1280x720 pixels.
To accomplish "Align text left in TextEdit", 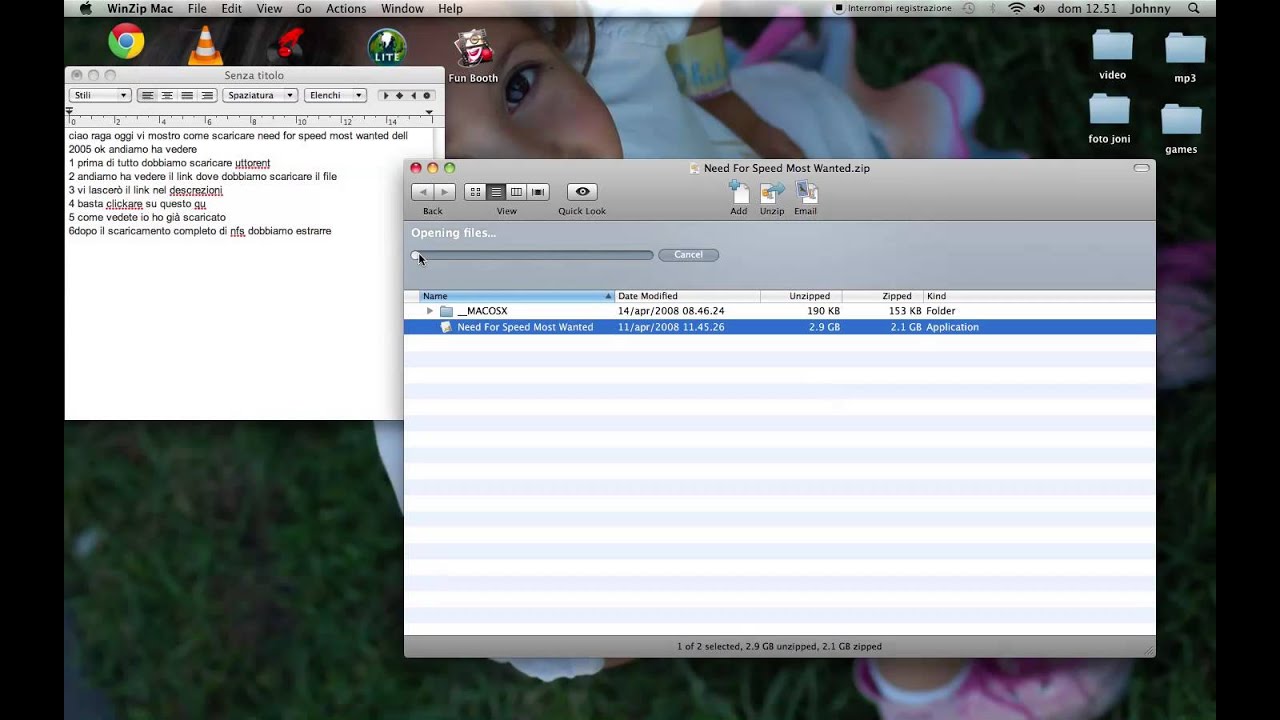I will tap(147, 95).
